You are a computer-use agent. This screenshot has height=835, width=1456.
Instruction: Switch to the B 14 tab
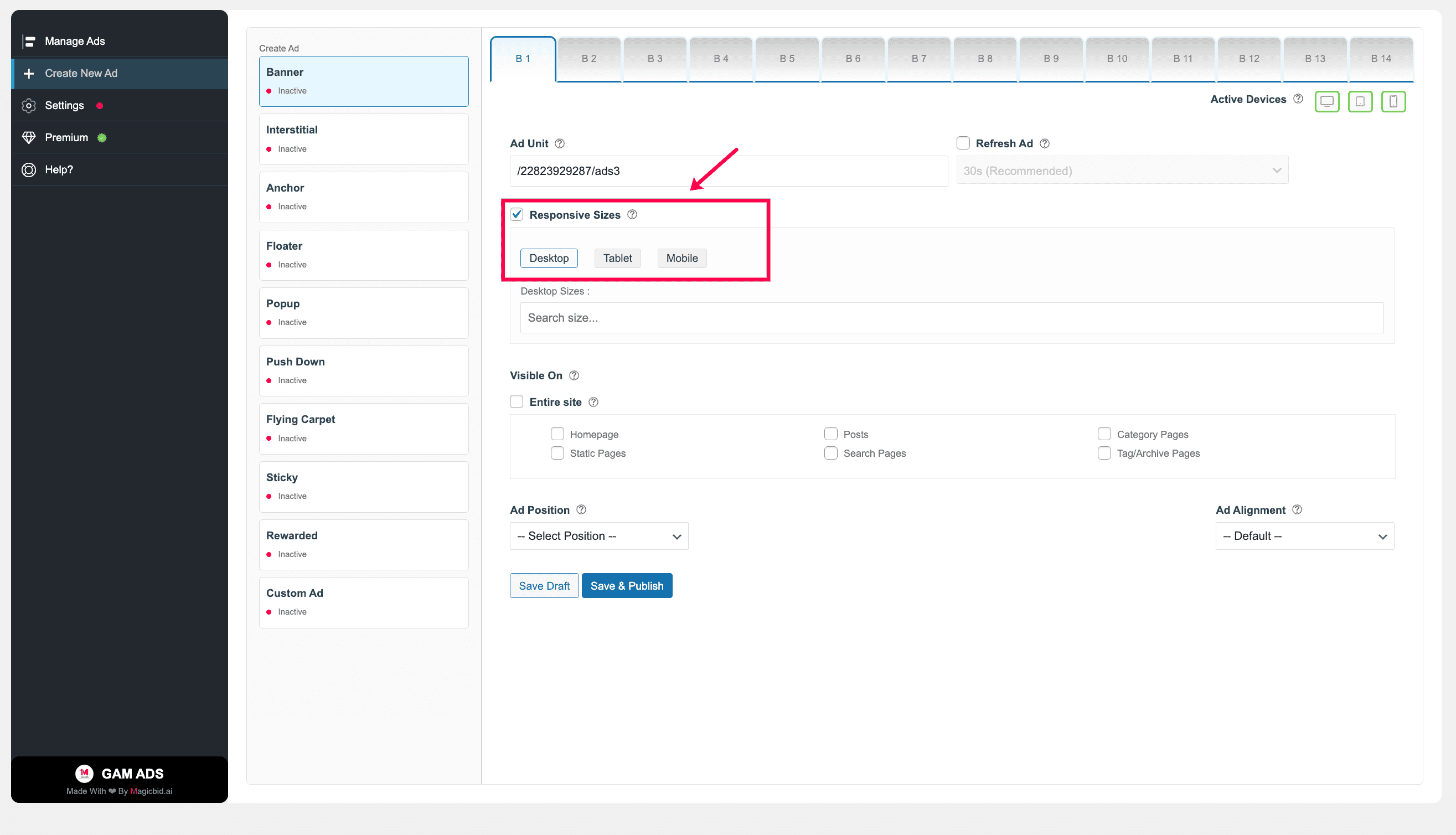(x=1381, y=59)
